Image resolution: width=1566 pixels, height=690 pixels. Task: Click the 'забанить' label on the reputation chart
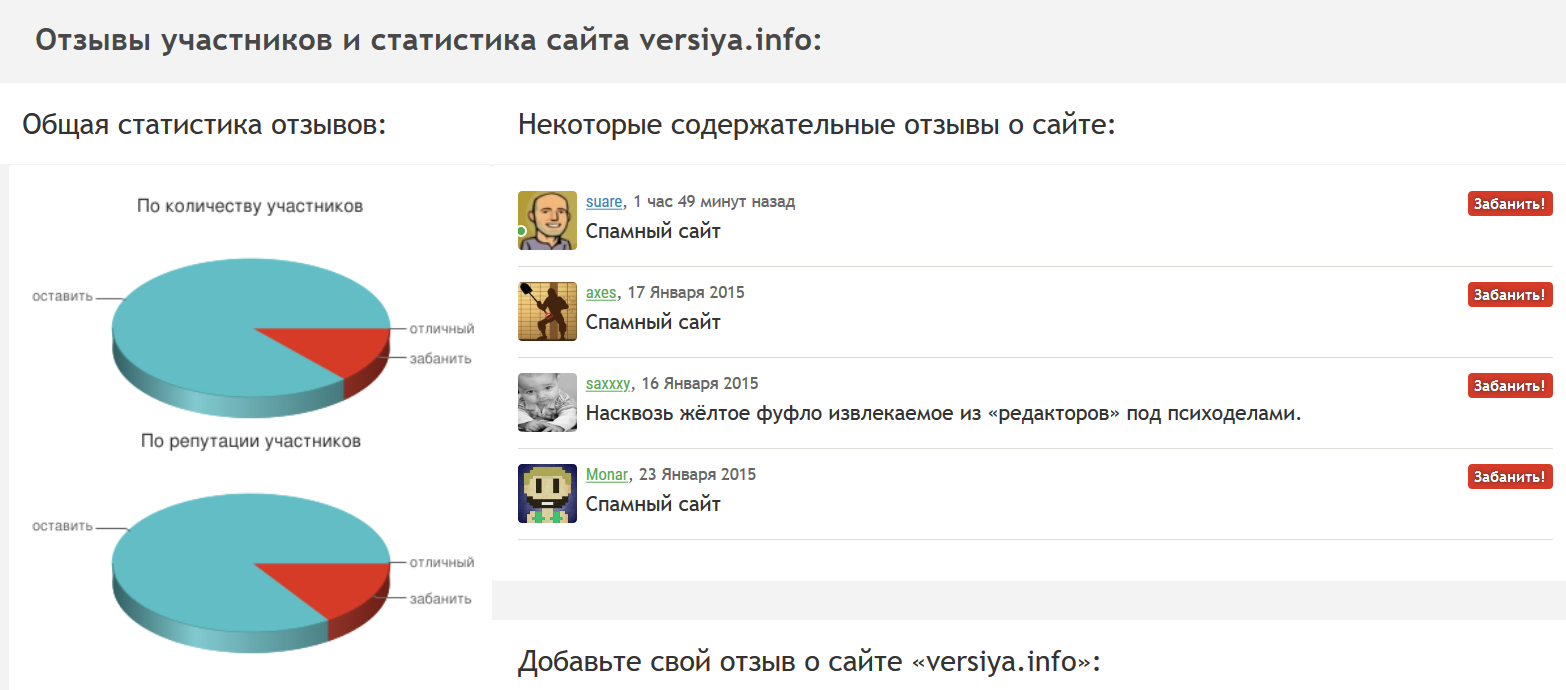click(440, 599)
